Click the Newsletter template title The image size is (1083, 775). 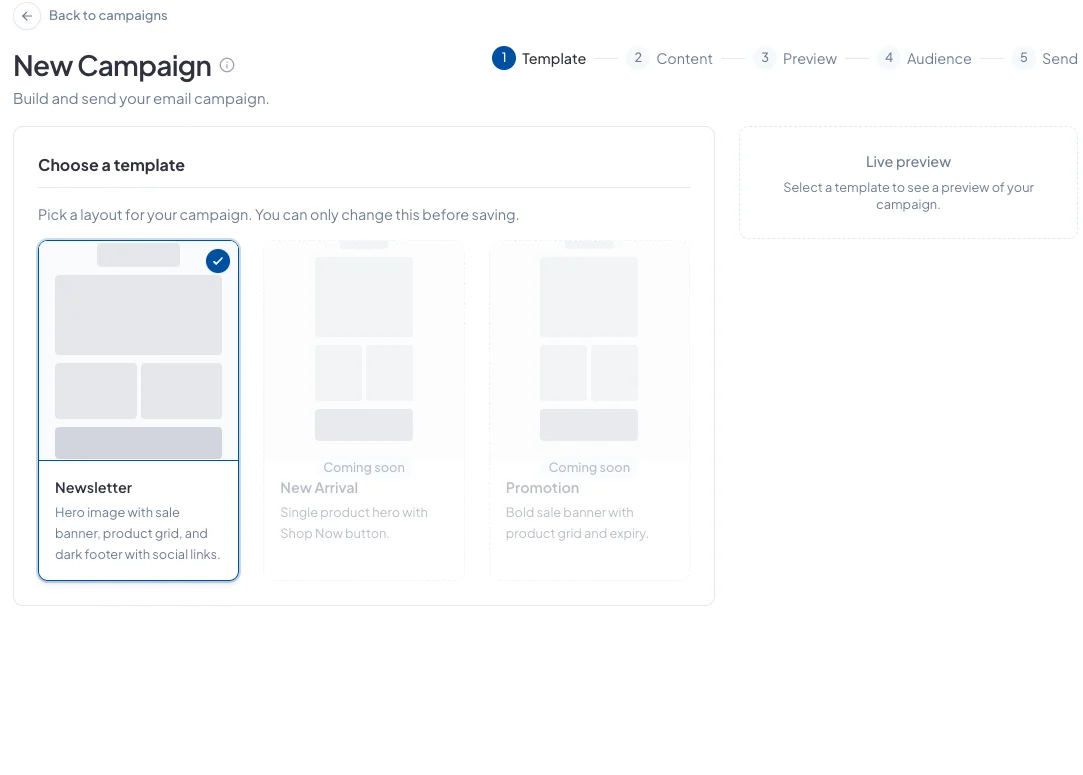[x=93, y=488]
